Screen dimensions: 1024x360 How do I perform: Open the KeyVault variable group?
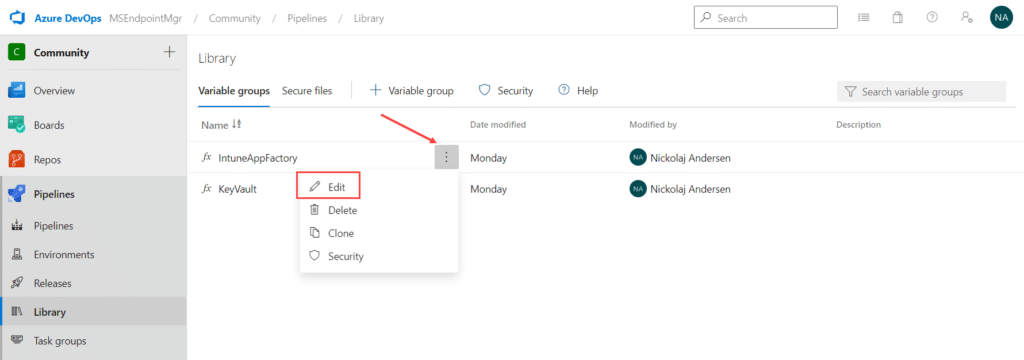[238, 189]
